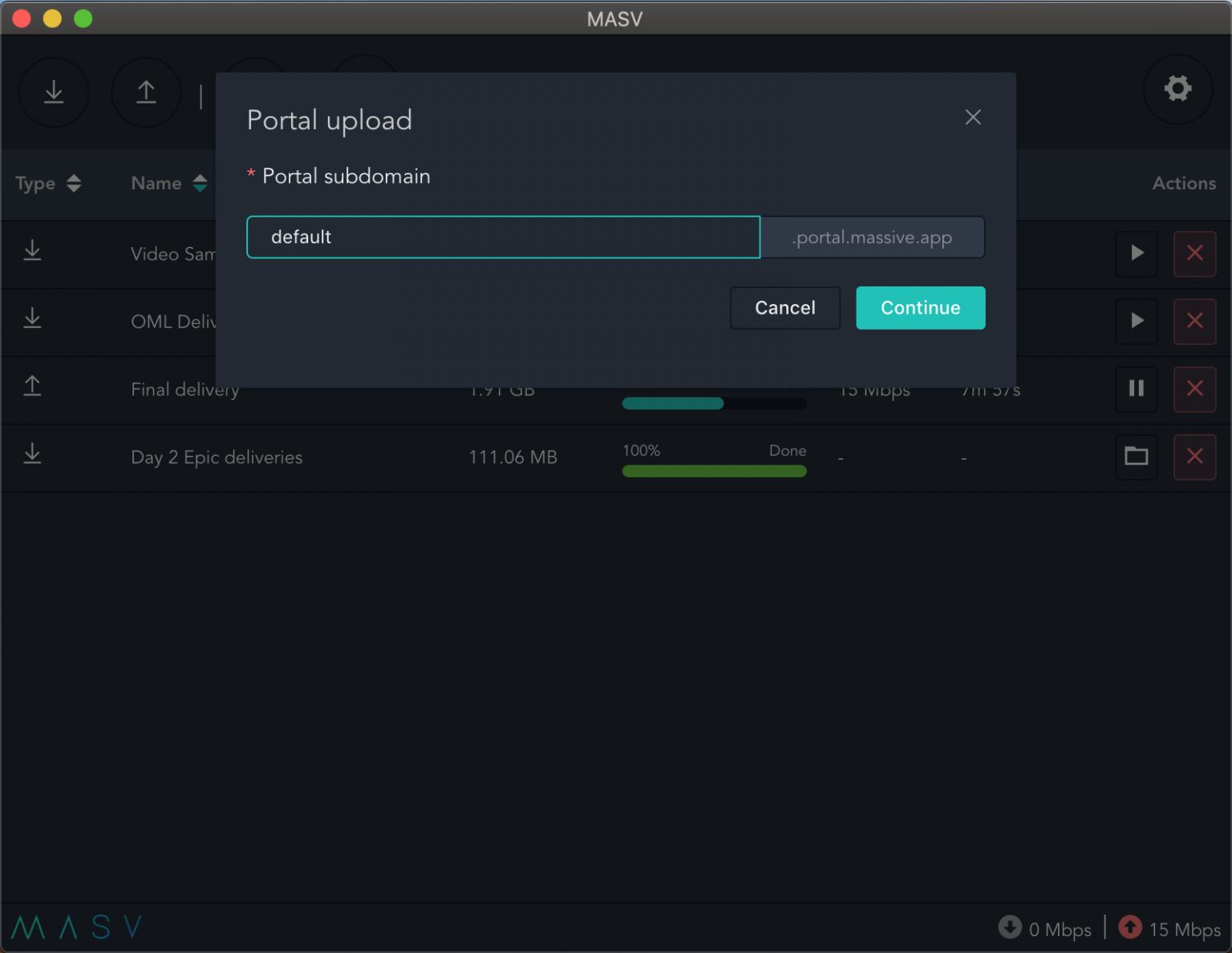Screen dimensions: 1232x953
Task: Select the download transfer icon in toolbar
Action: [x=54, y=92]
